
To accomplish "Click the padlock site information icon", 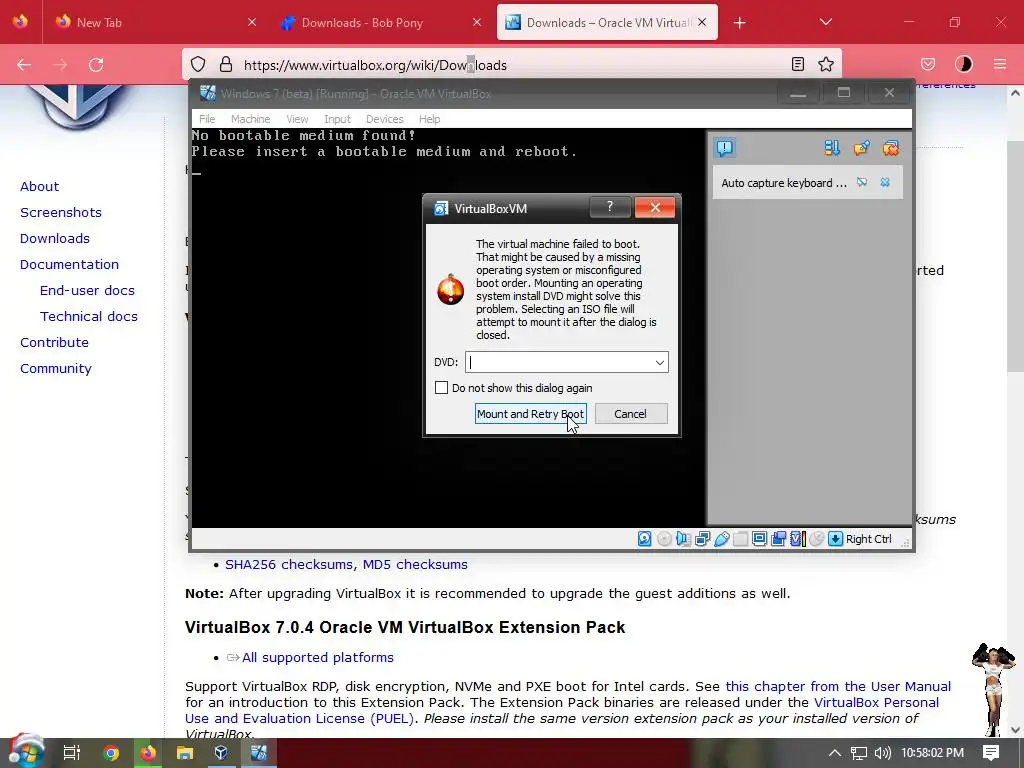I will point(226,65).
